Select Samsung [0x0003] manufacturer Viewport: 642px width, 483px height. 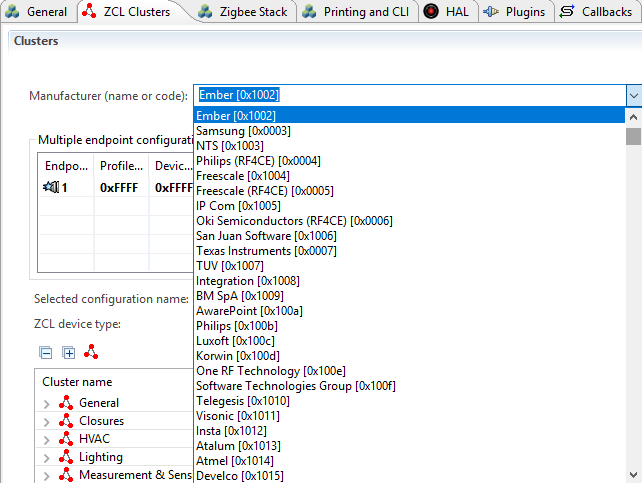(x=409, y=131)
